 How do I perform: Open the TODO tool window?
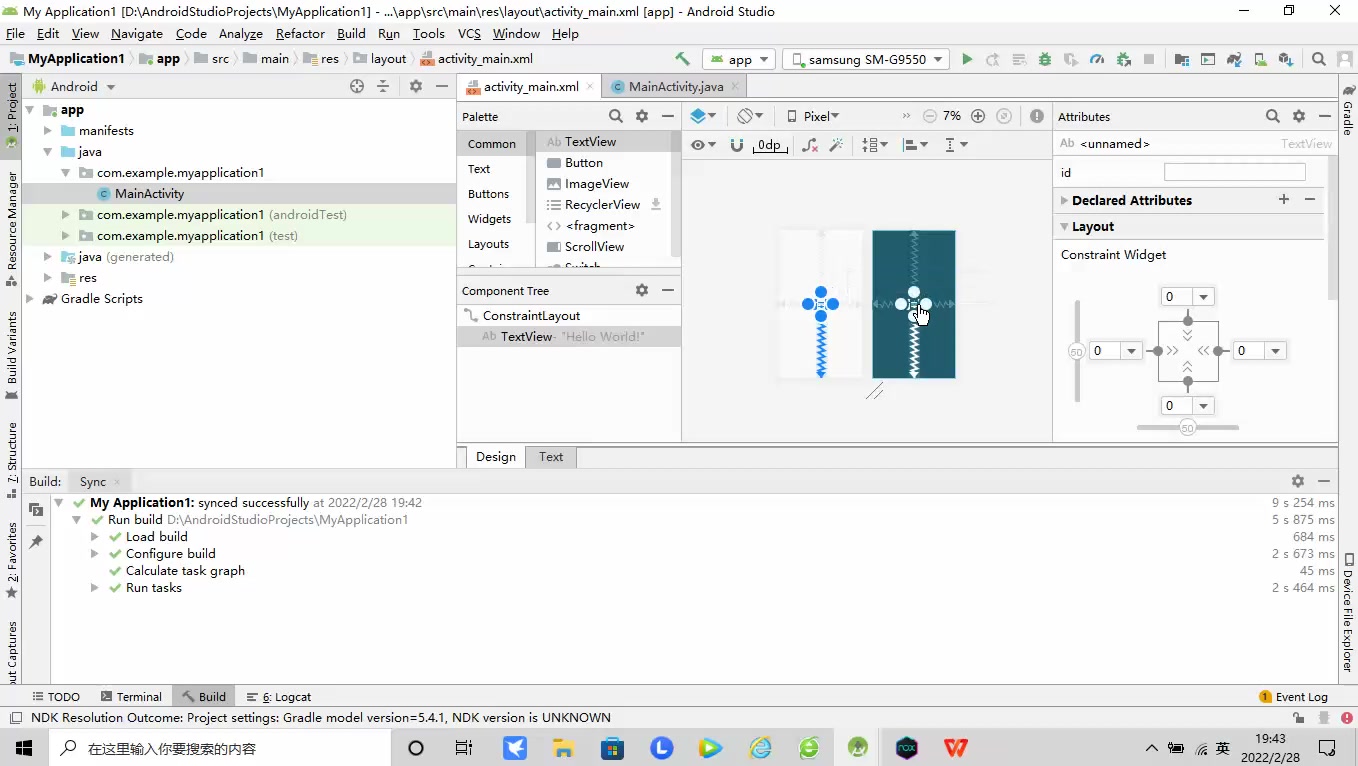tap(56, 697)
